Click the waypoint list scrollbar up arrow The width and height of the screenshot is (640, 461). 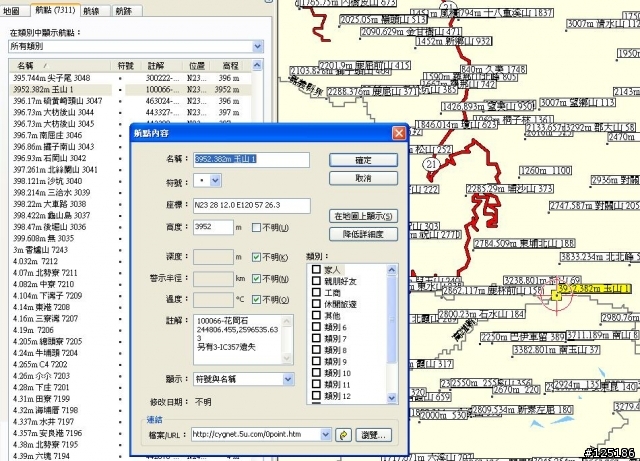(257, 65)
